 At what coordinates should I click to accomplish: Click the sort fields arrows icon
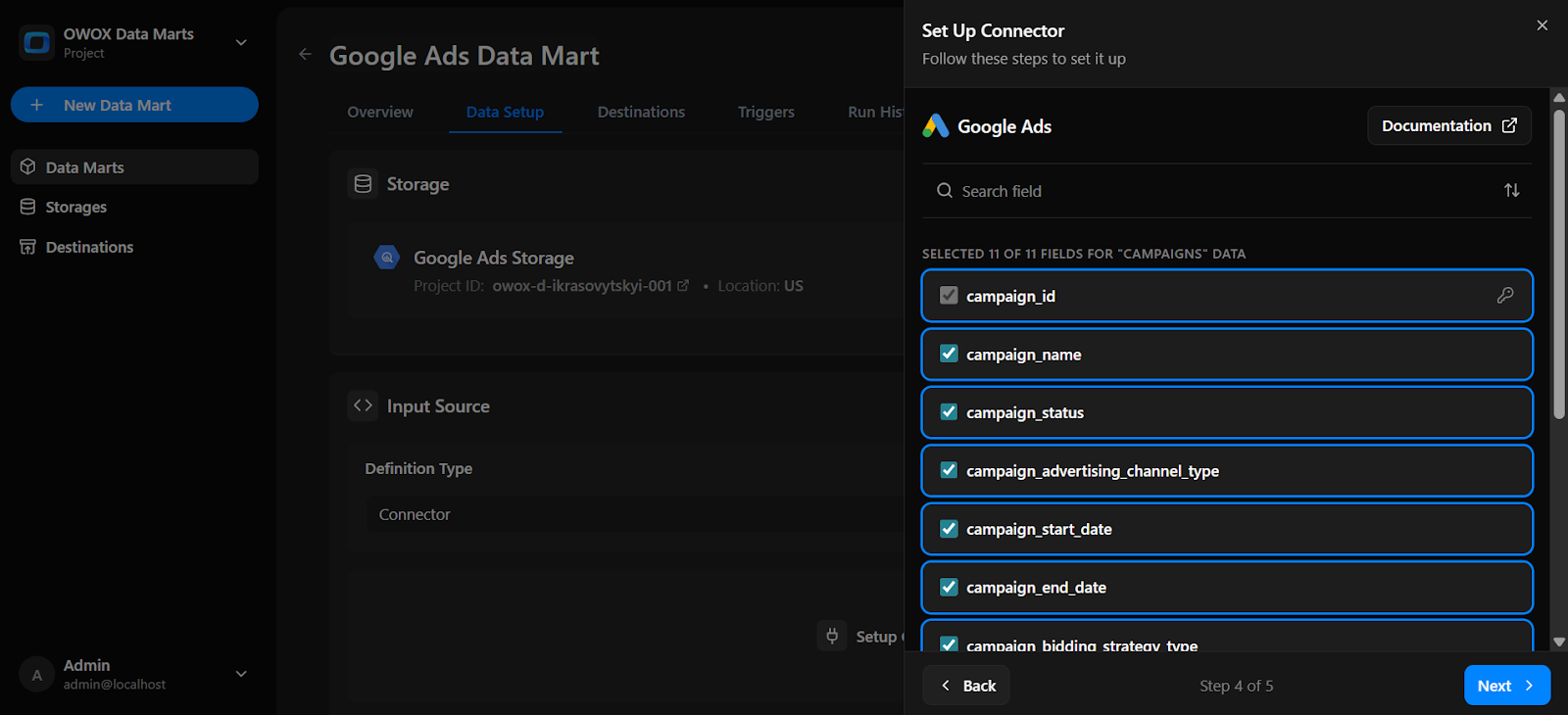(1512, 190)
